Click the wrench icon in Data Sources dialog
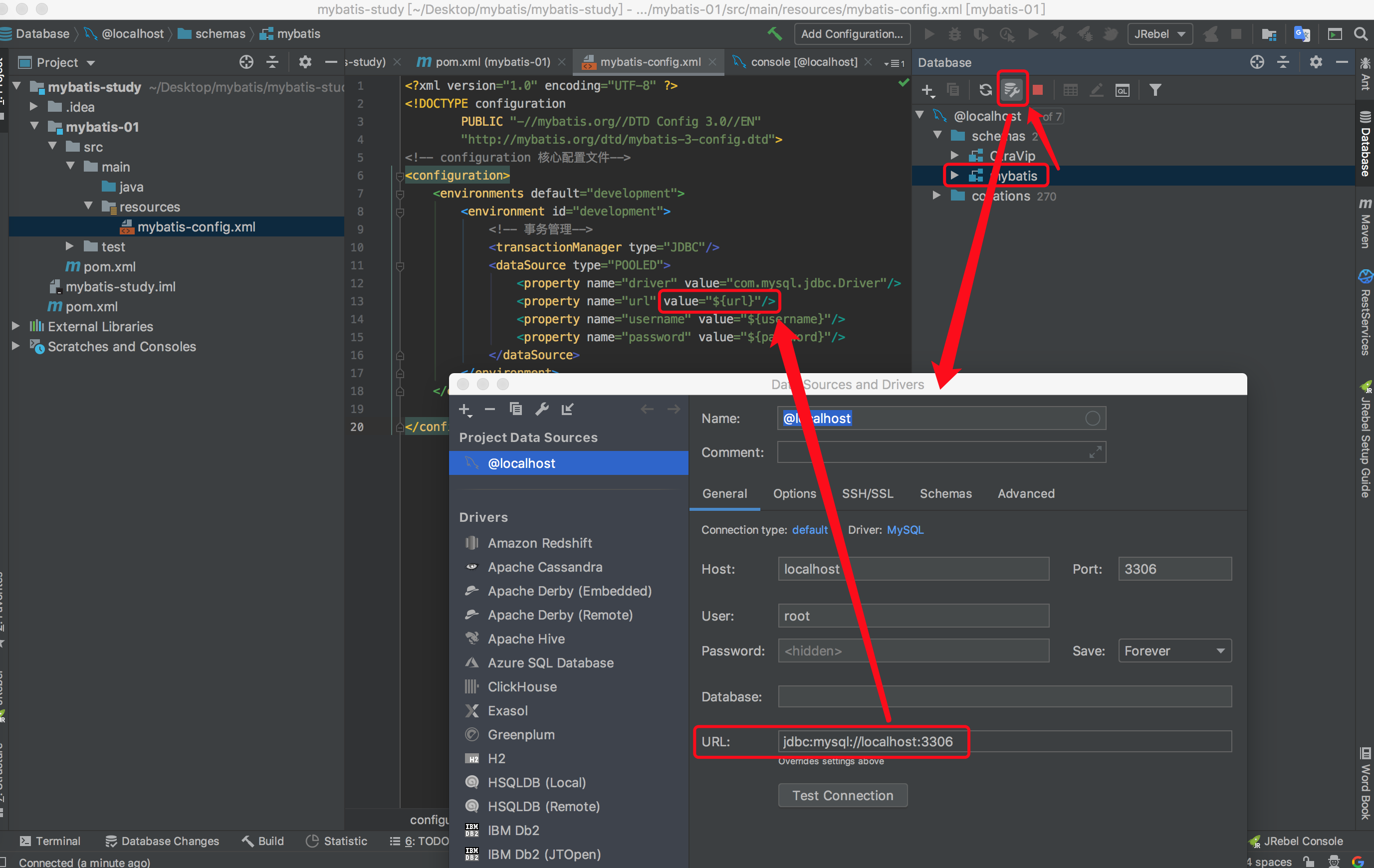1374x868 pixels. [x=541, y=409]
